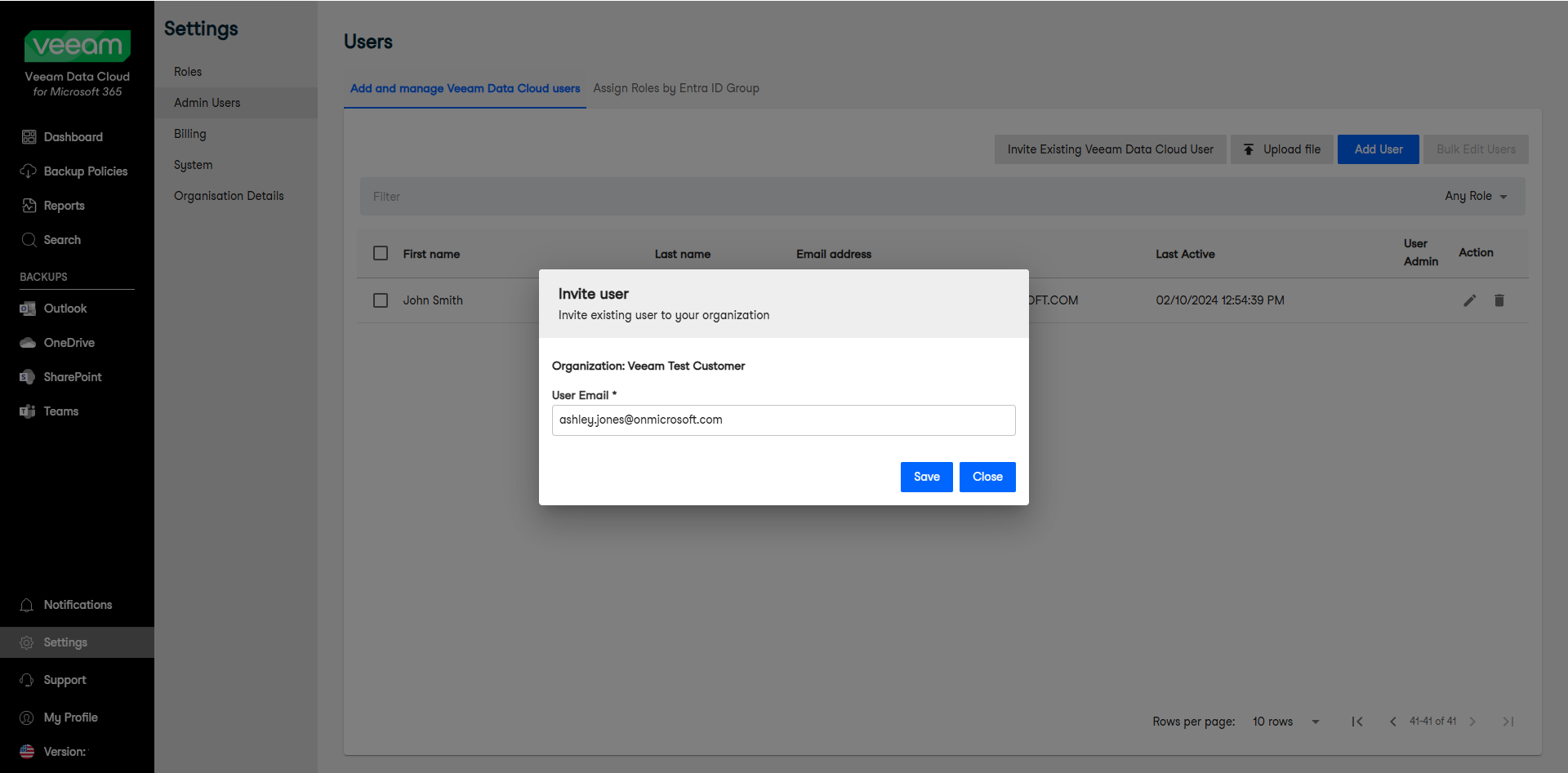Viewport: 1568px width, 773px height.
Task: Sort by Last Active column header
Action: pyautogui.click(x=1185, y=254)
